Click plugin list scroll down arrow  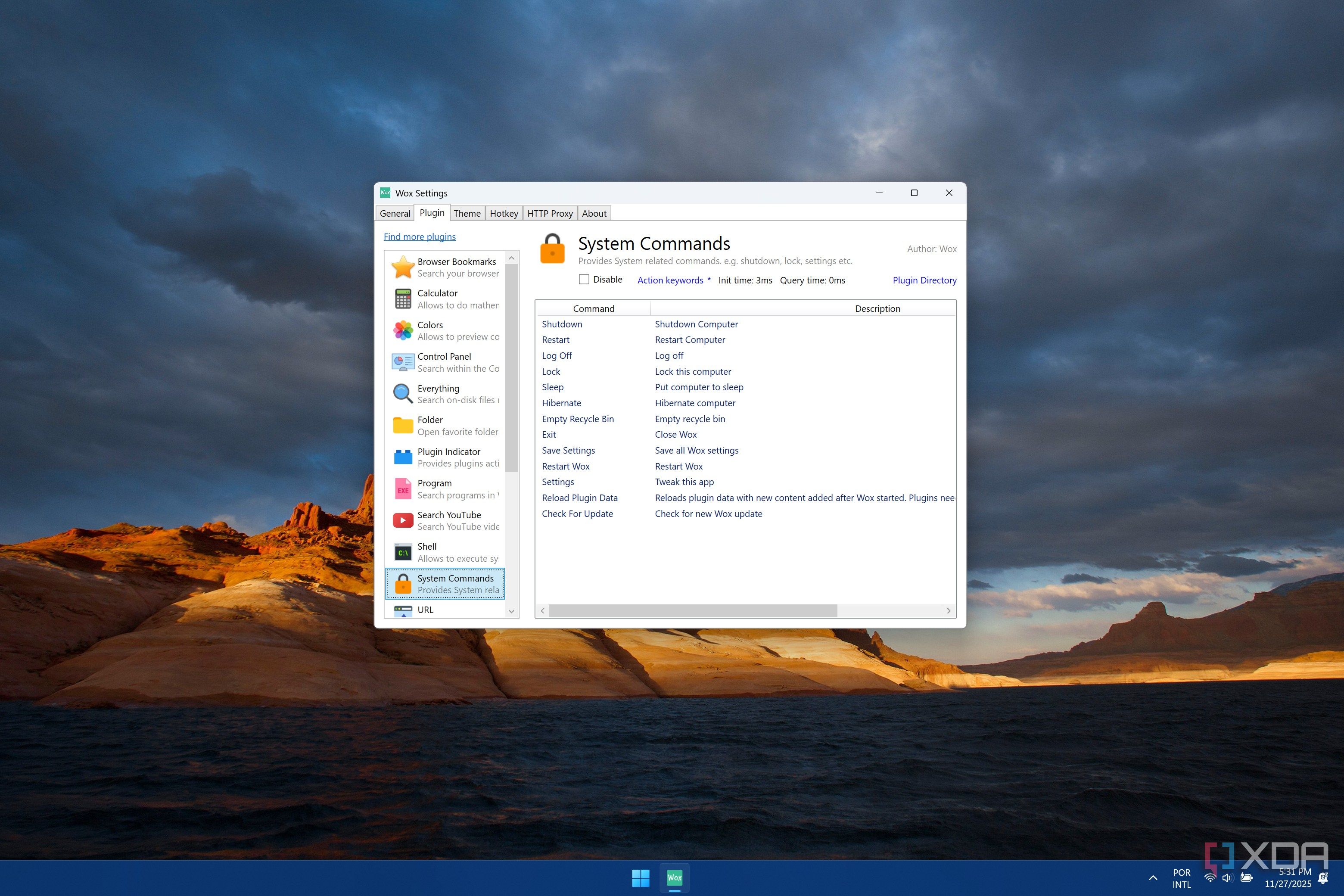click(x=511, y=611)
